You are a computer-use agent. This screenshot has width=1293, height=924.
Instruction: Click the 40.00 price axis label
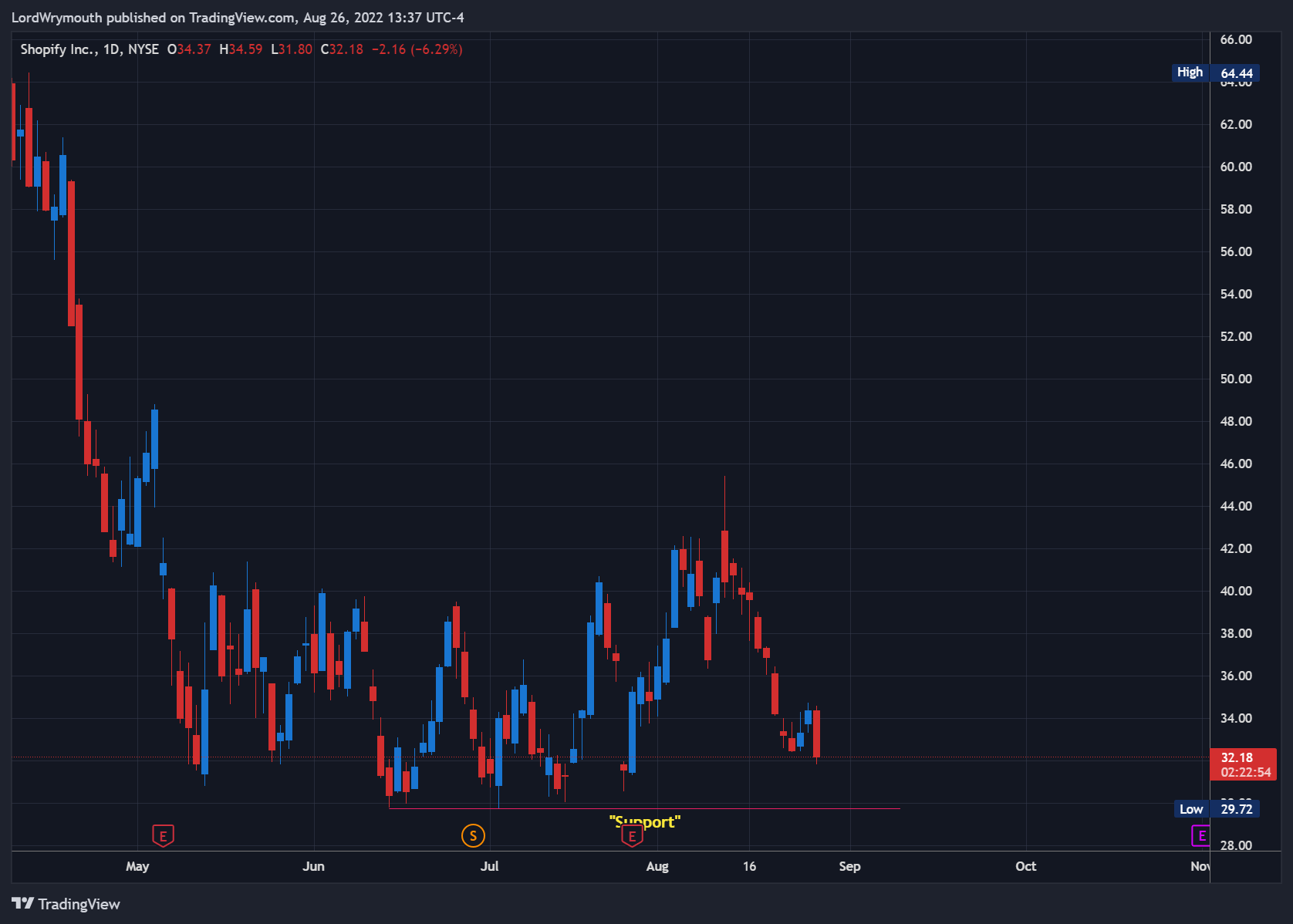[1236, 591]
